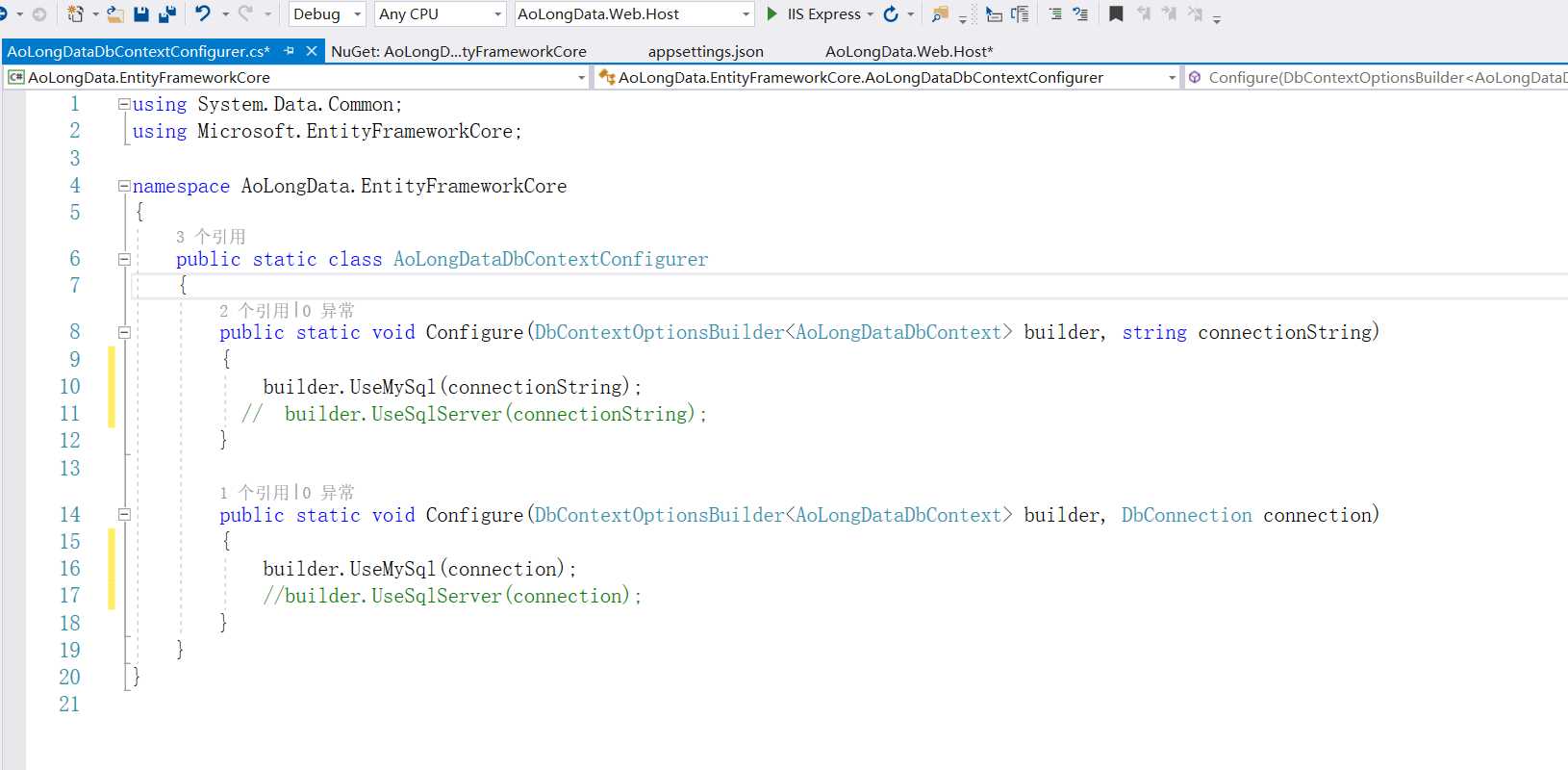1568x770 pixels.
Task: Click the '2 个引用' CodeLens link
Action: [254, 311]
